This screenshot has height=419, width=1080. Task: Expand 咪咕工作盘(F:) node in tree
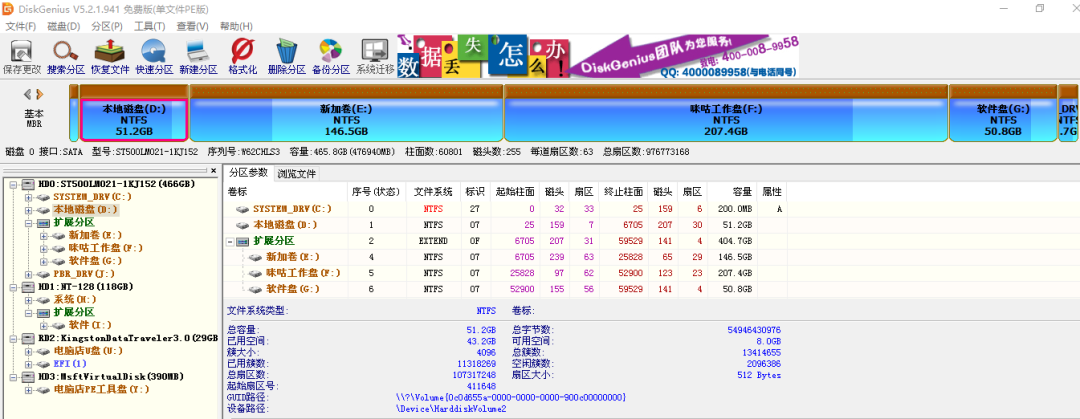(x=44, y=248)
